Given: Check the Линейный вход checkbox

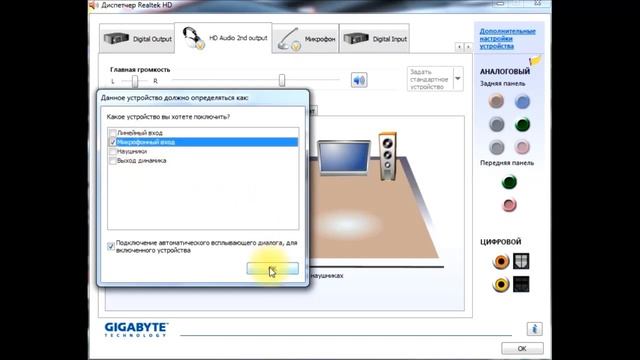Looking at the screenshot, I should coord(113,133).
